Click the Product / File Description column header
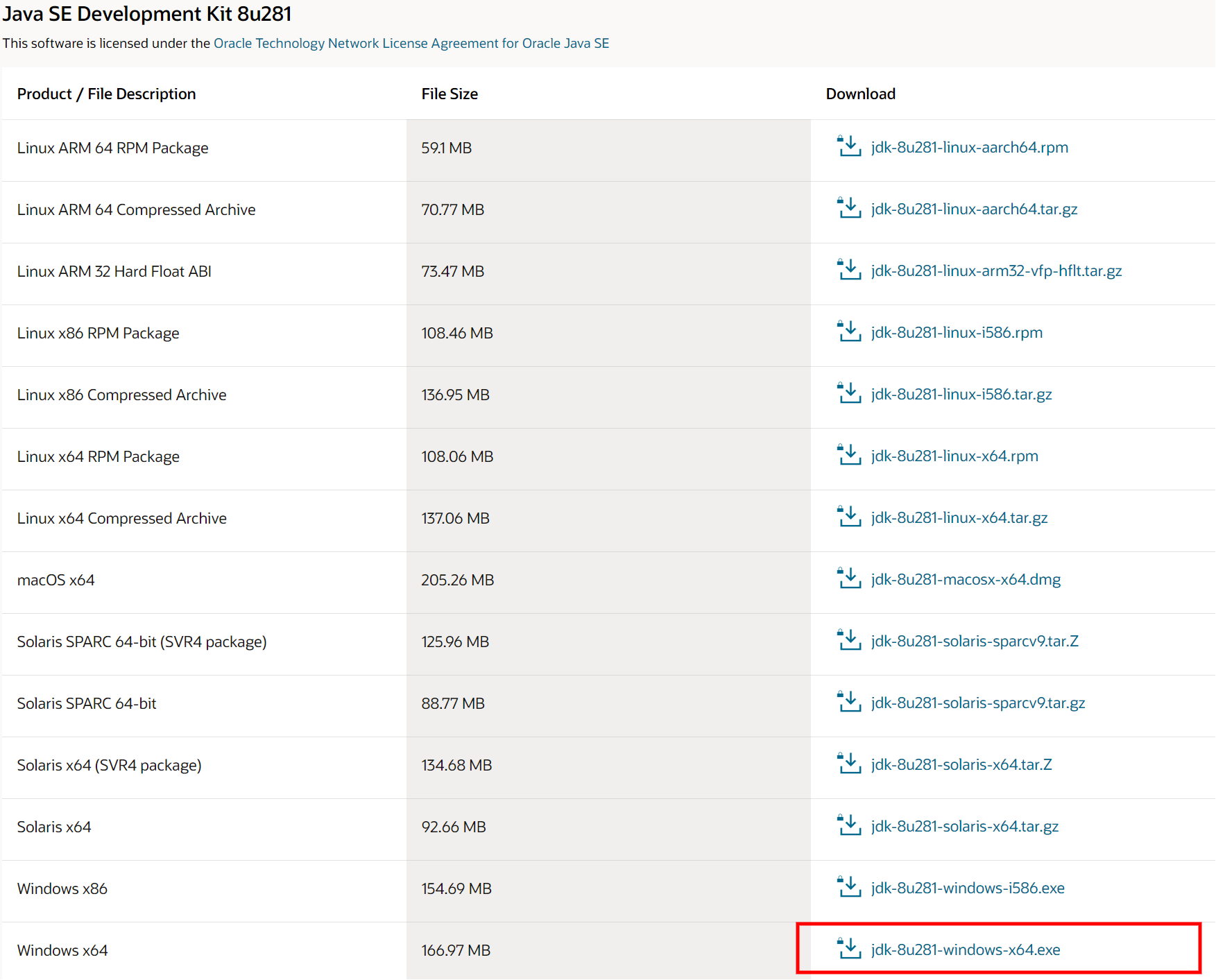Viewport: 1216px width, 980px height. click(106, 94)
